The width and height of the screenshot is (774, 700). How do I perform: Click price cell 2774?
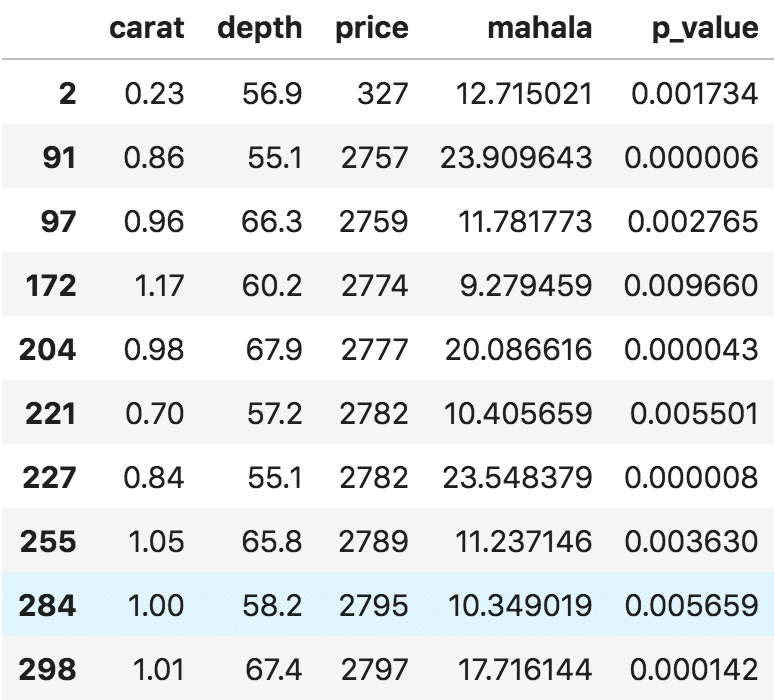tap(374, 286)
